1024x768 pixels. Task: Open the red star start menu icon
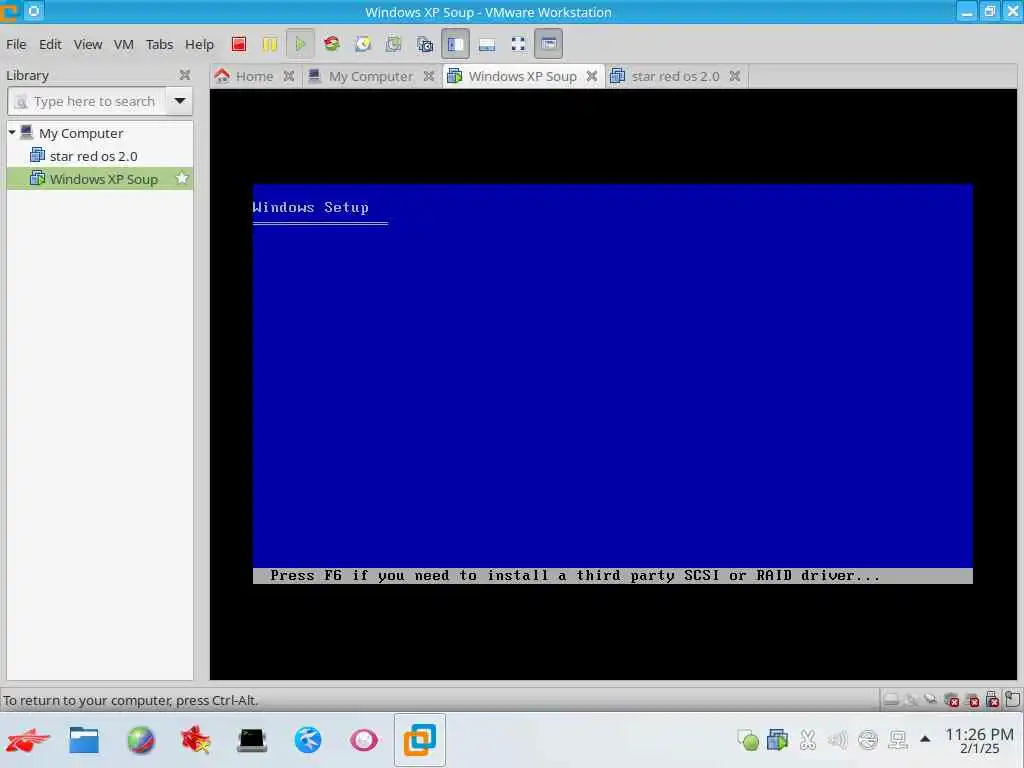27,741
